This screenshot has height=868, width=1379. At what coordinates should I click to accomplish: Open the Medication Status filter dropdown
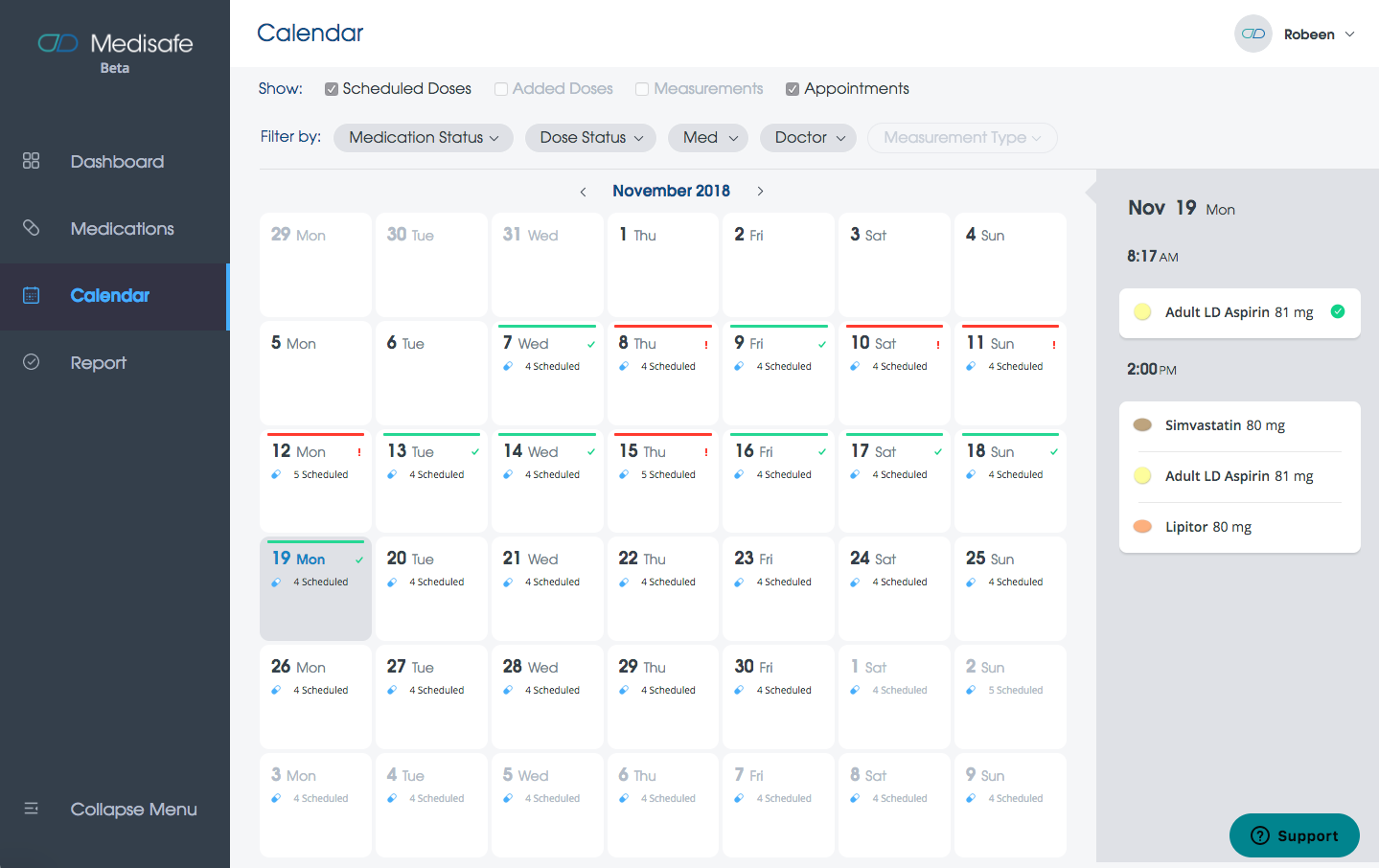[423, 137]
